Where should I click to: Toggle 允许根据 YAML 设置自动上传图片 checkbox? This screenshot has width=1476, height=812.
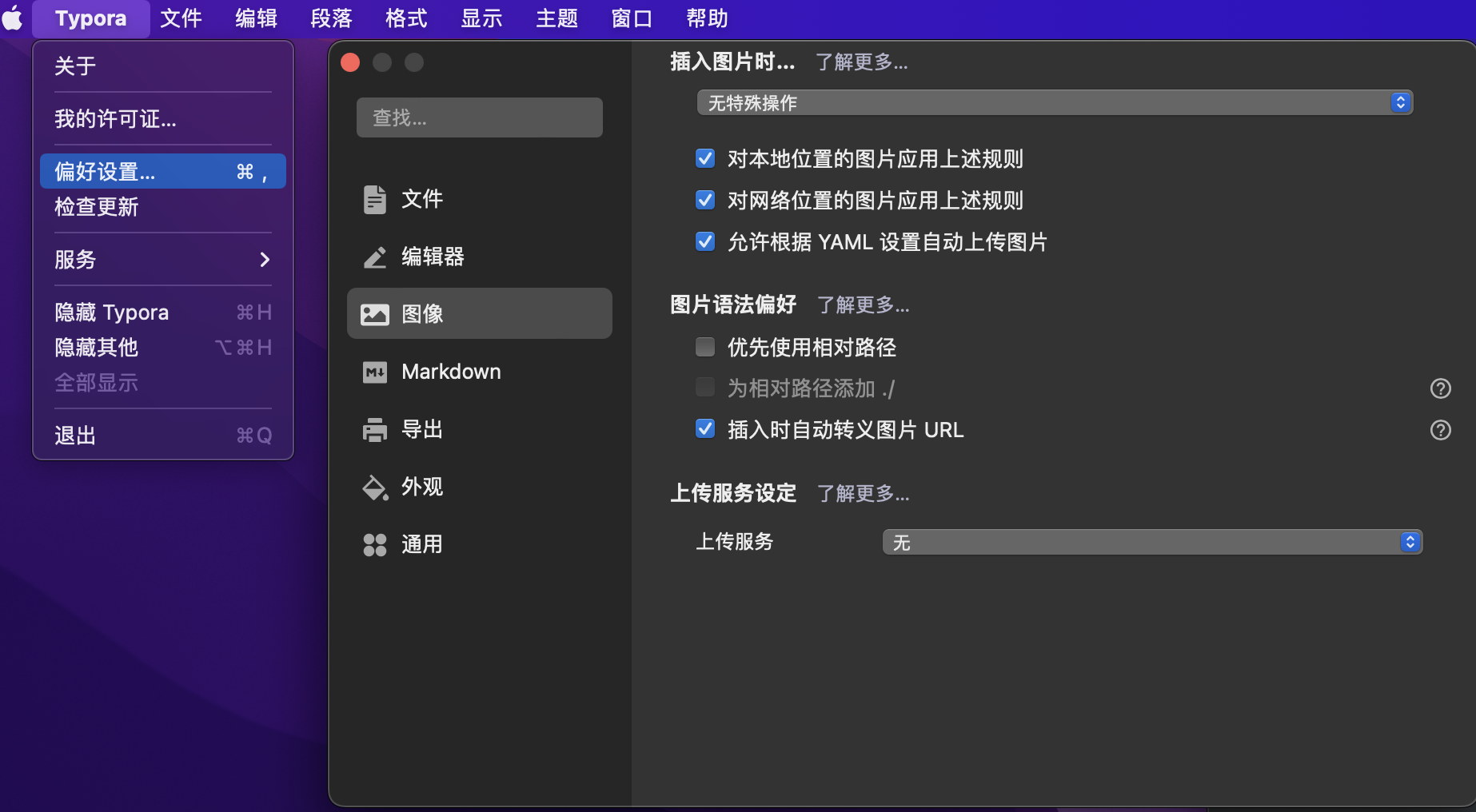click(x=705, y=241)
